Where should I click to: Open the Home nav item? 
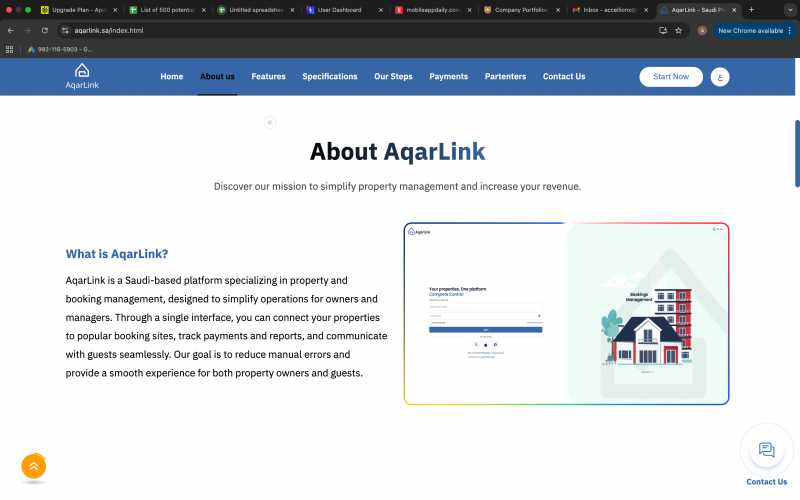(171, 77)
